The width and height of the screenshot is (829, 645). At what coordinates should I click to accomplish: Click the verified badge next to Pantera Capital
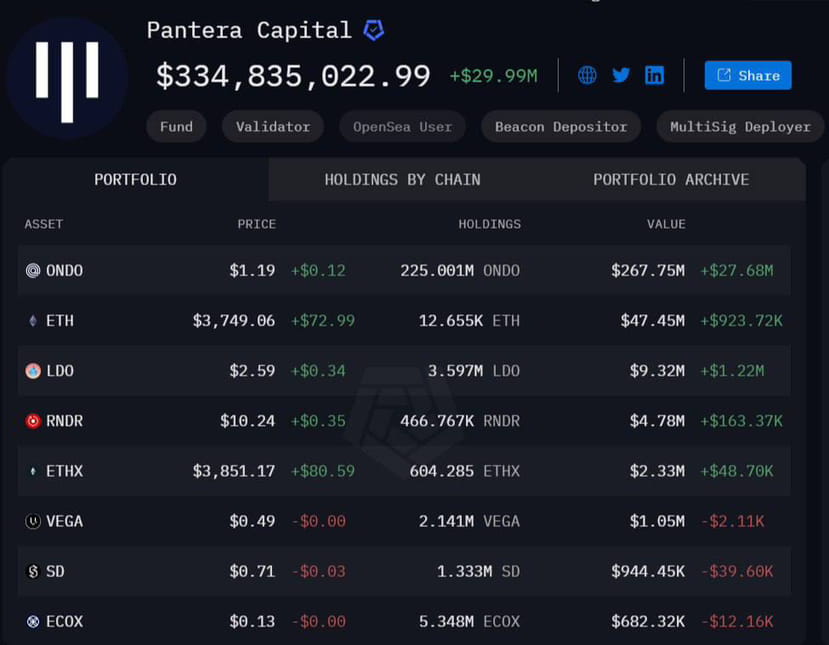(373, 30)
